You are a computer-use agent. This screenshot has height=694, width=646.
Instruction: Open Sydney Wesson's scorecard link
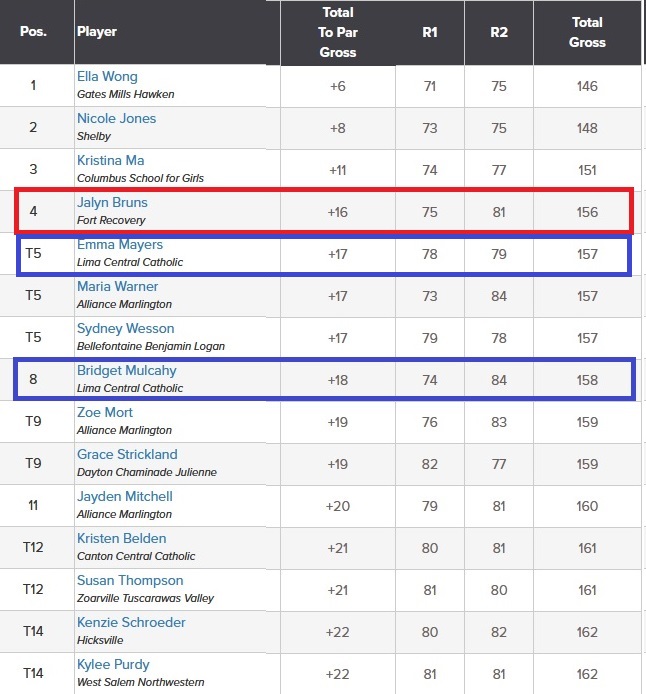pyautogui.click(x=125, y=329)
